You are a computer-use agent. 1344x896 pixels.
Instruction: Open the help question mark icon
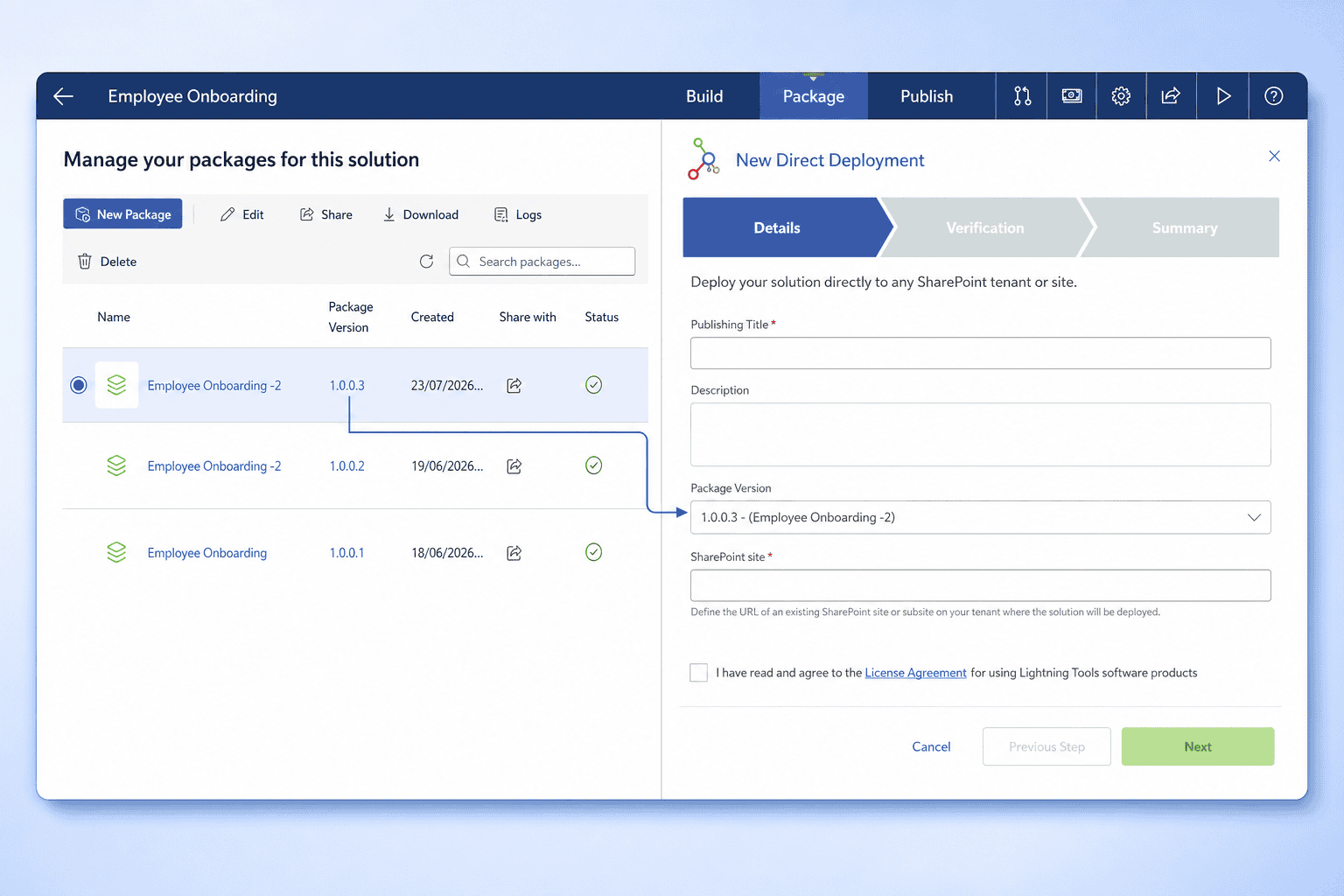1274,96
